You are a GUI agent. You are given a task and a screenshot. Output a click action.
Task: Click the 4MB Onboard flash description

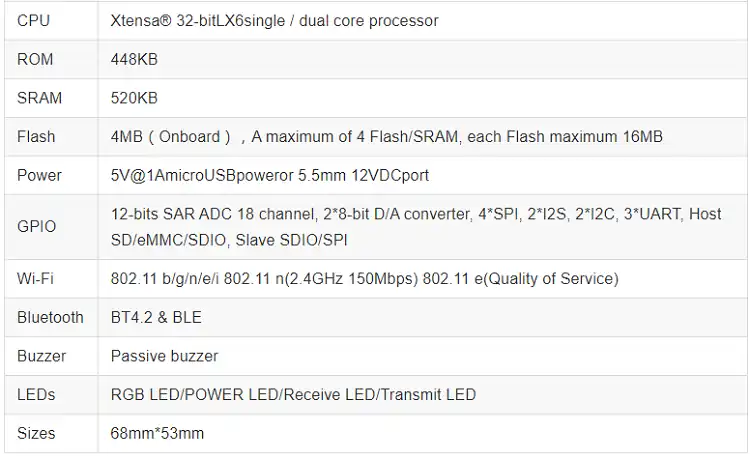[386, 137]
